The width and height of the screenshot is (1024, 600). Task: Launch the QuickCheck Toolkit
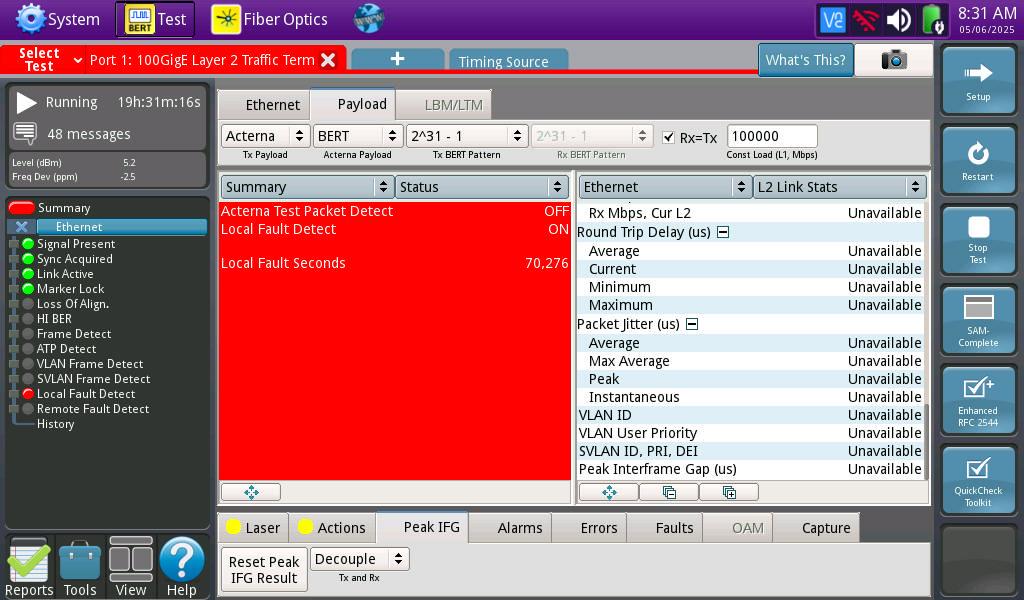click(x=978, y=482)
